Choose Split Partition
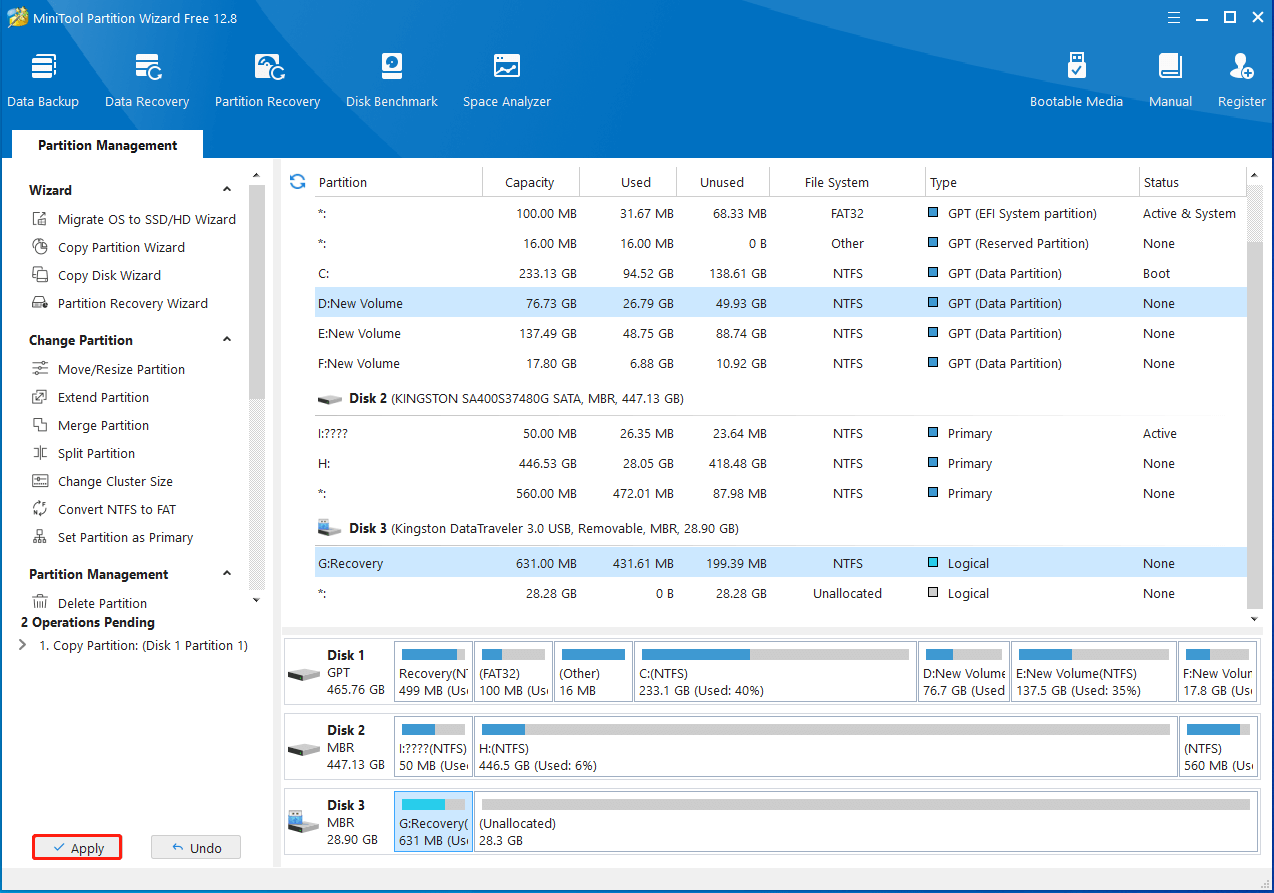The height and width of the screenshot is (893, 1274). (x=84, y=453)
